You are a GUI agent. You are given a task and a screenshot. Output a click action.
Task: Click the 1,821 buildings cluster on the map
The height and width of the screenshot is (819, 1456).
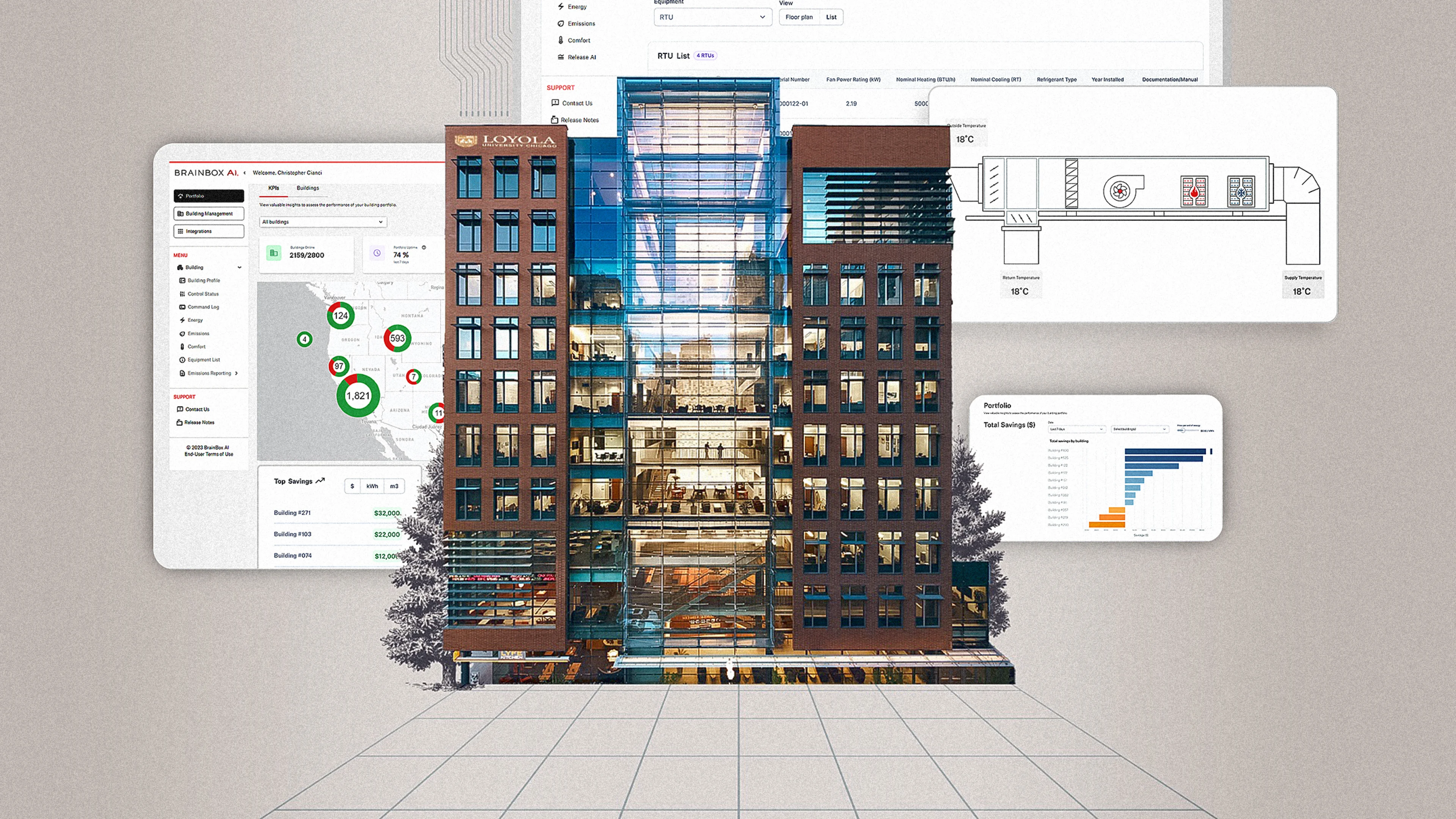(x=359, y=395)
